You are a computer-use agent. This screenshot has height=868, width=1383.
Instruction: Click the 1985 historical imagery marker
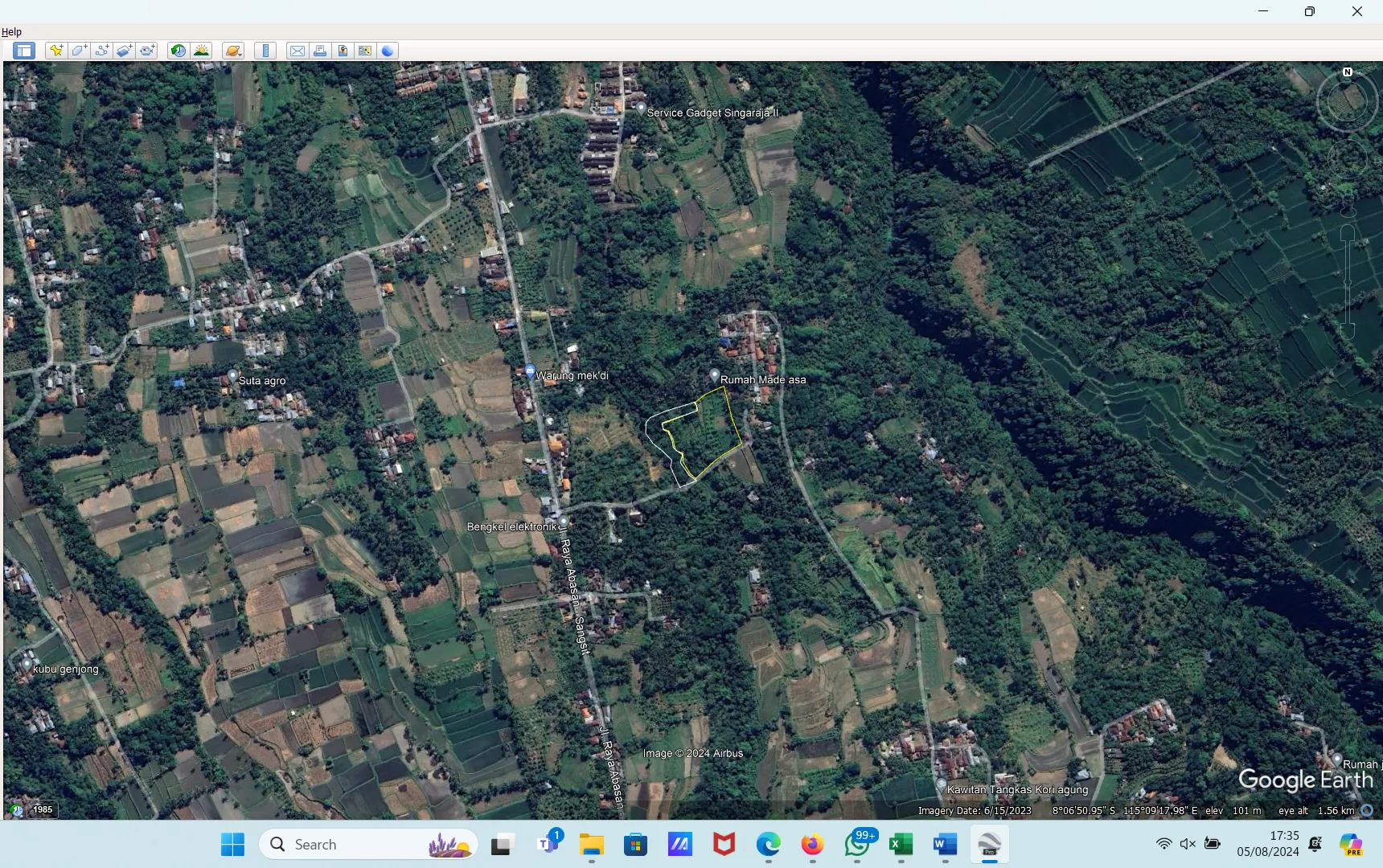point(42,809)
